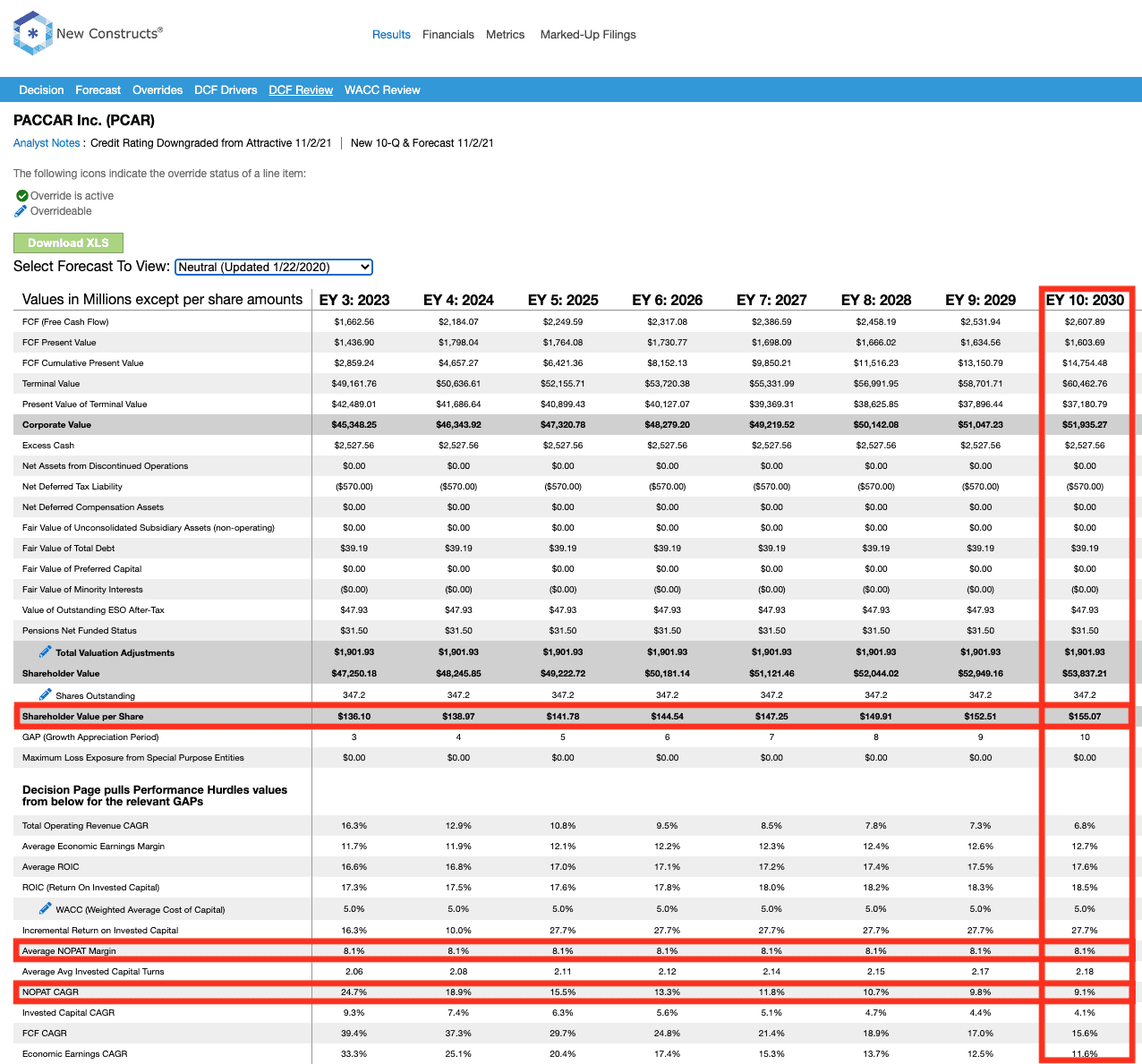The height and width of the screenshot is (1064, 1142).
Task: Click the 'EY 8: 2028' column header
Action: pos(876,300)
